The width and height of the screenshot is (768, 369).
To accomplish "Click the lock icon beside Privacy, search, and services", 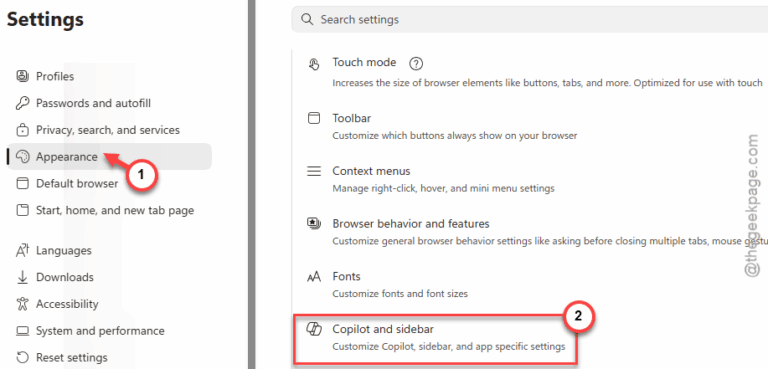I will 23,130.
